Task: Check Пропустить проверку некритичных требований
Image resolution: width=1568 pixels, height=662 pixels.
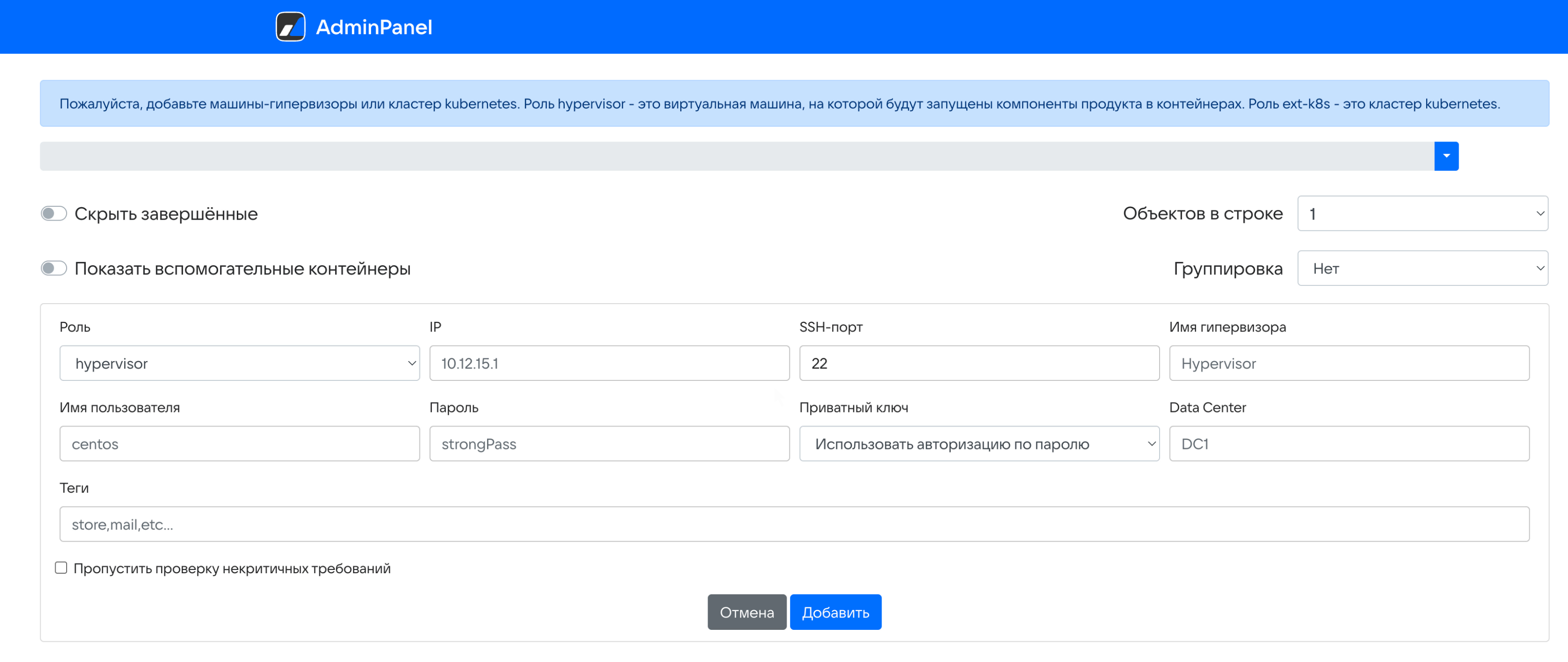Action: (x=61, y=567)
